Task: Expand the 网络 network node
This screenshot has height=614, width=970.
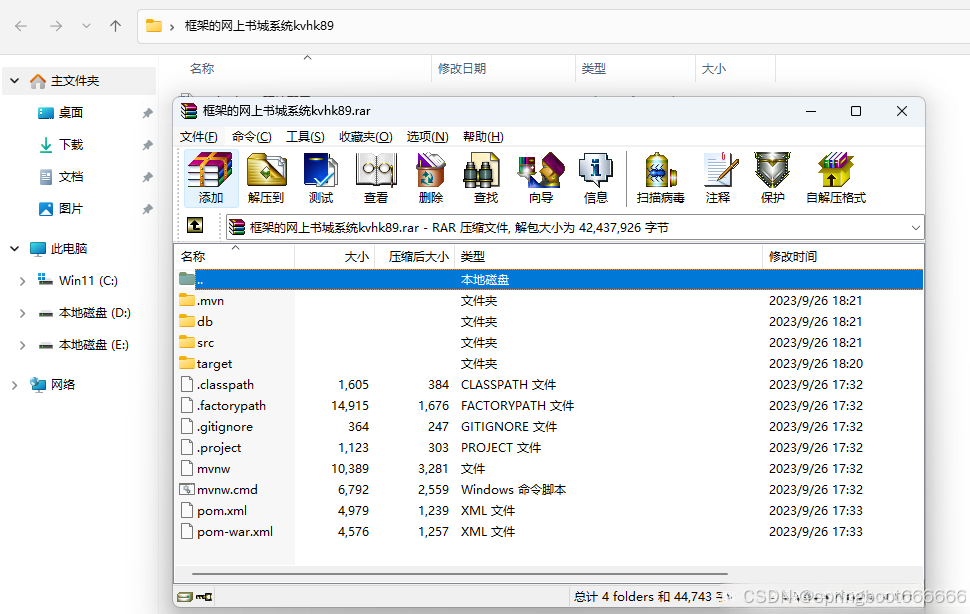Action: click(15, 385)
